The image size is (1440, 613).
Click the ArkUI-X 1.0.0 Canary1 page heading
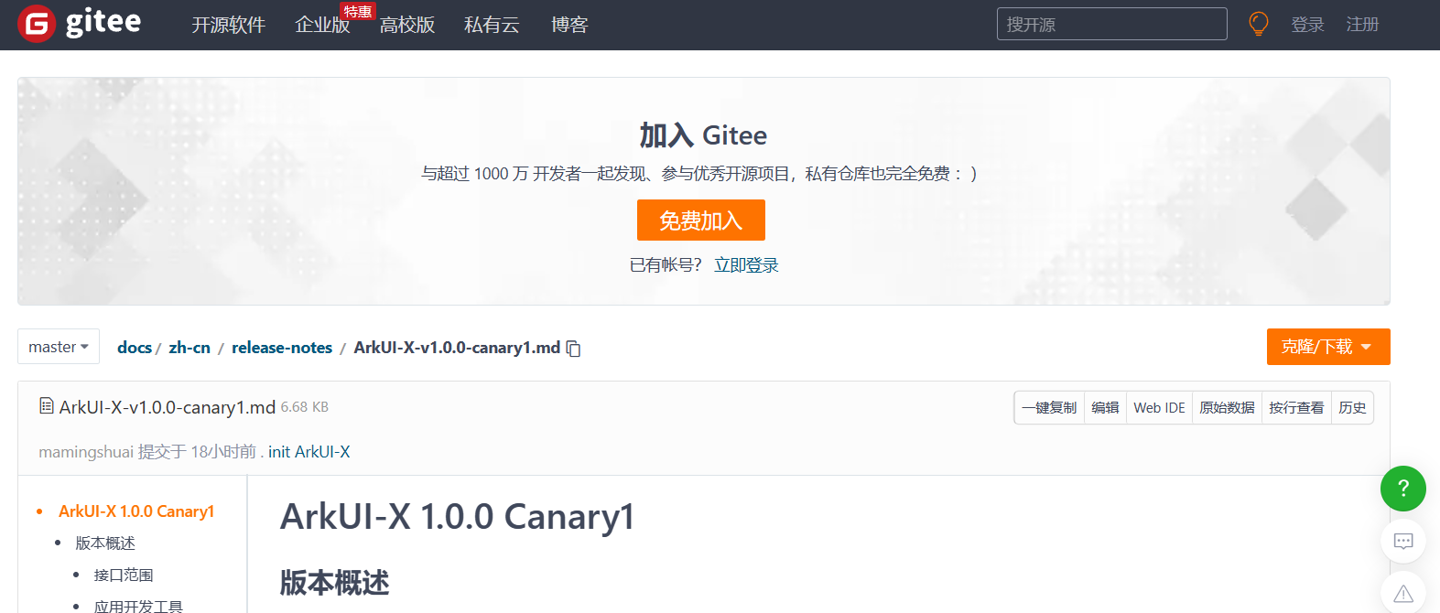point(458,517)
